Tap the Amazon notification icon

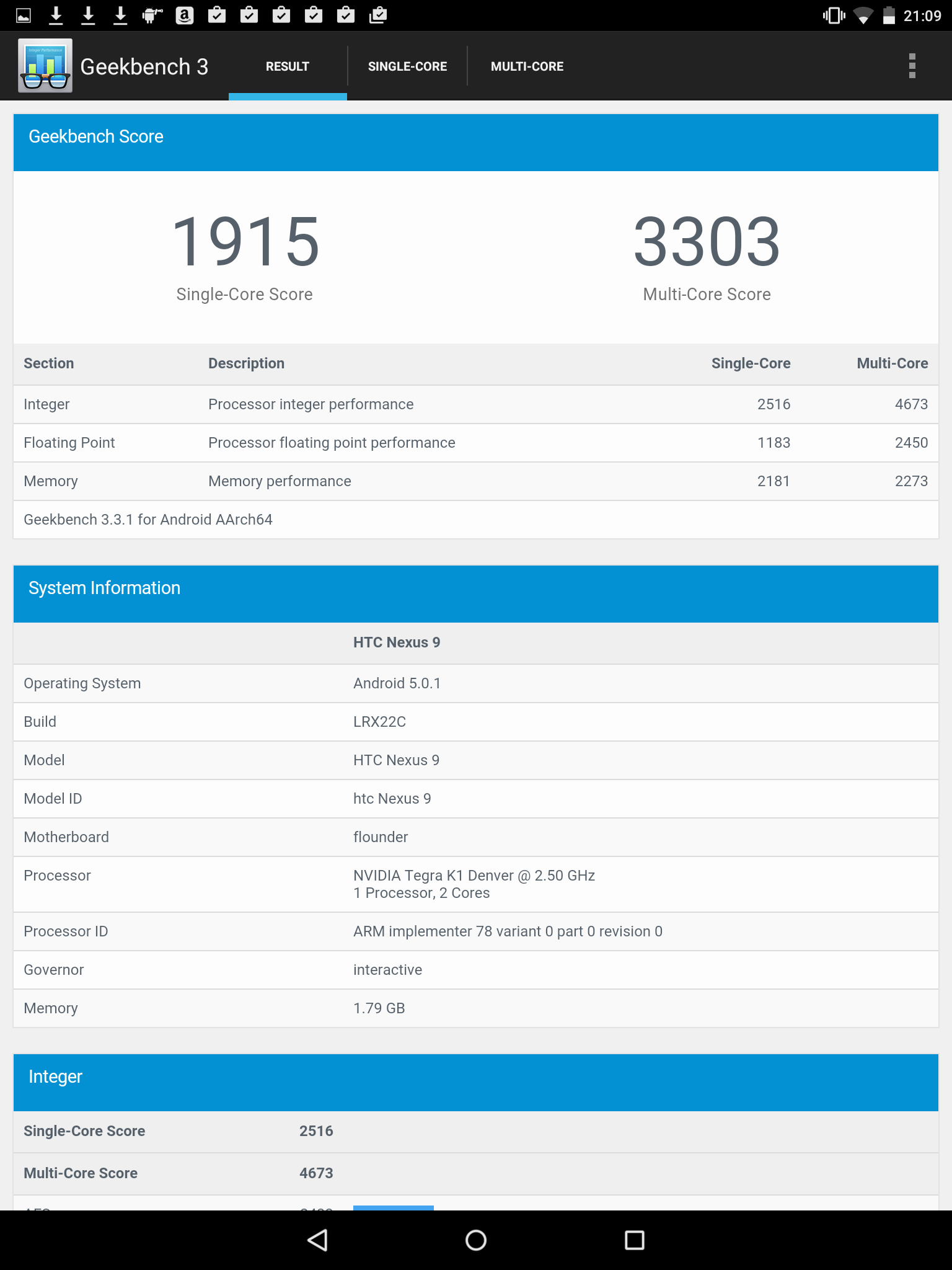click(185, 16)
